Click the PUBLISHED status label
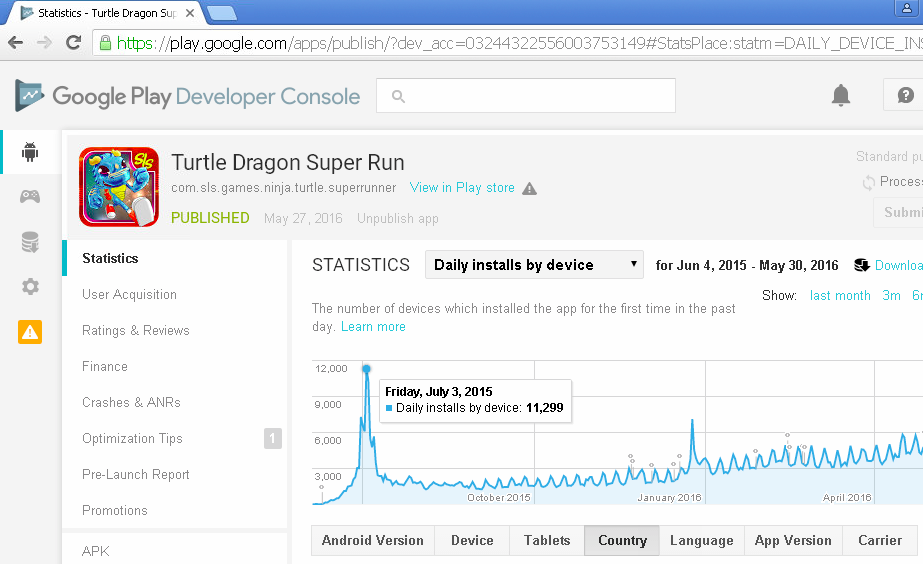Screen dimensions: 923x564 (x=210, y=218)
